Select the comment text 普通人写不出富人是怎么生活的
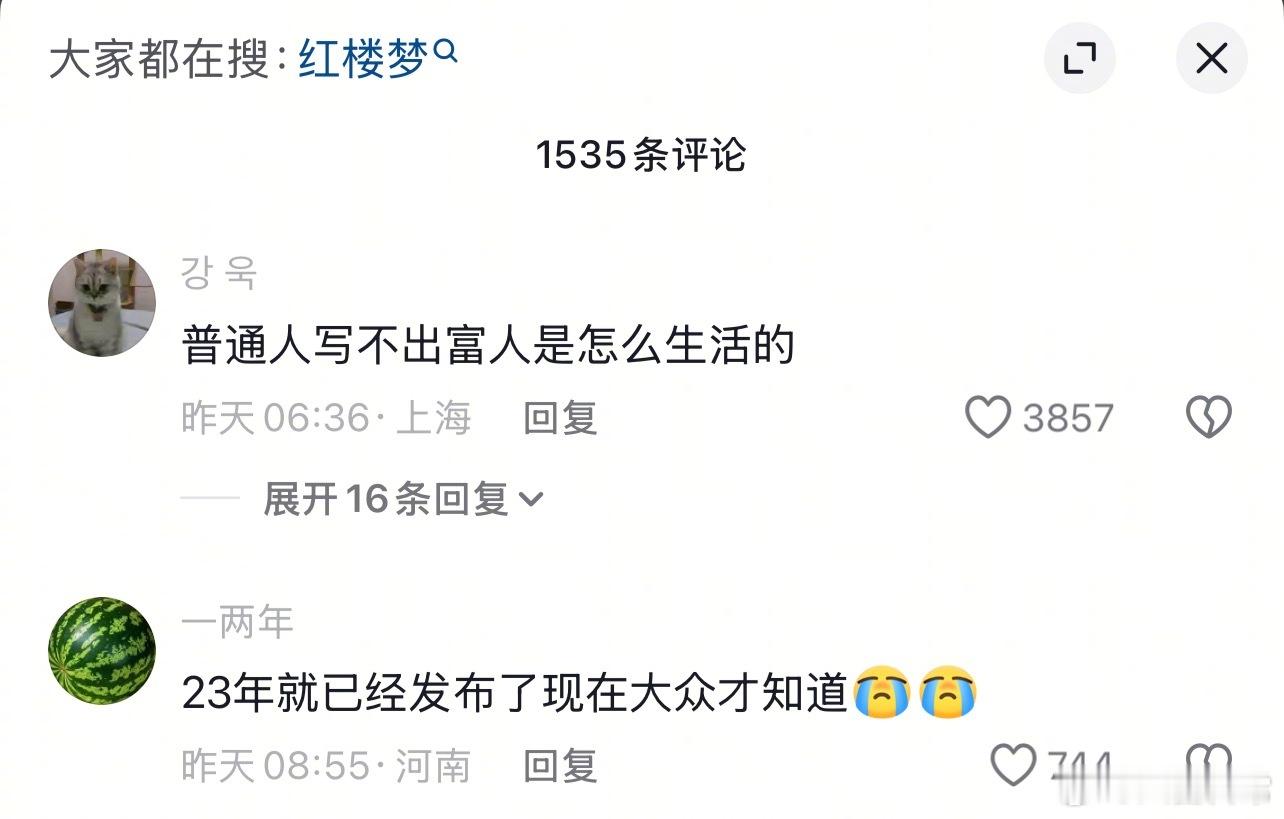 pyautogui.click(x=488, y=346)
